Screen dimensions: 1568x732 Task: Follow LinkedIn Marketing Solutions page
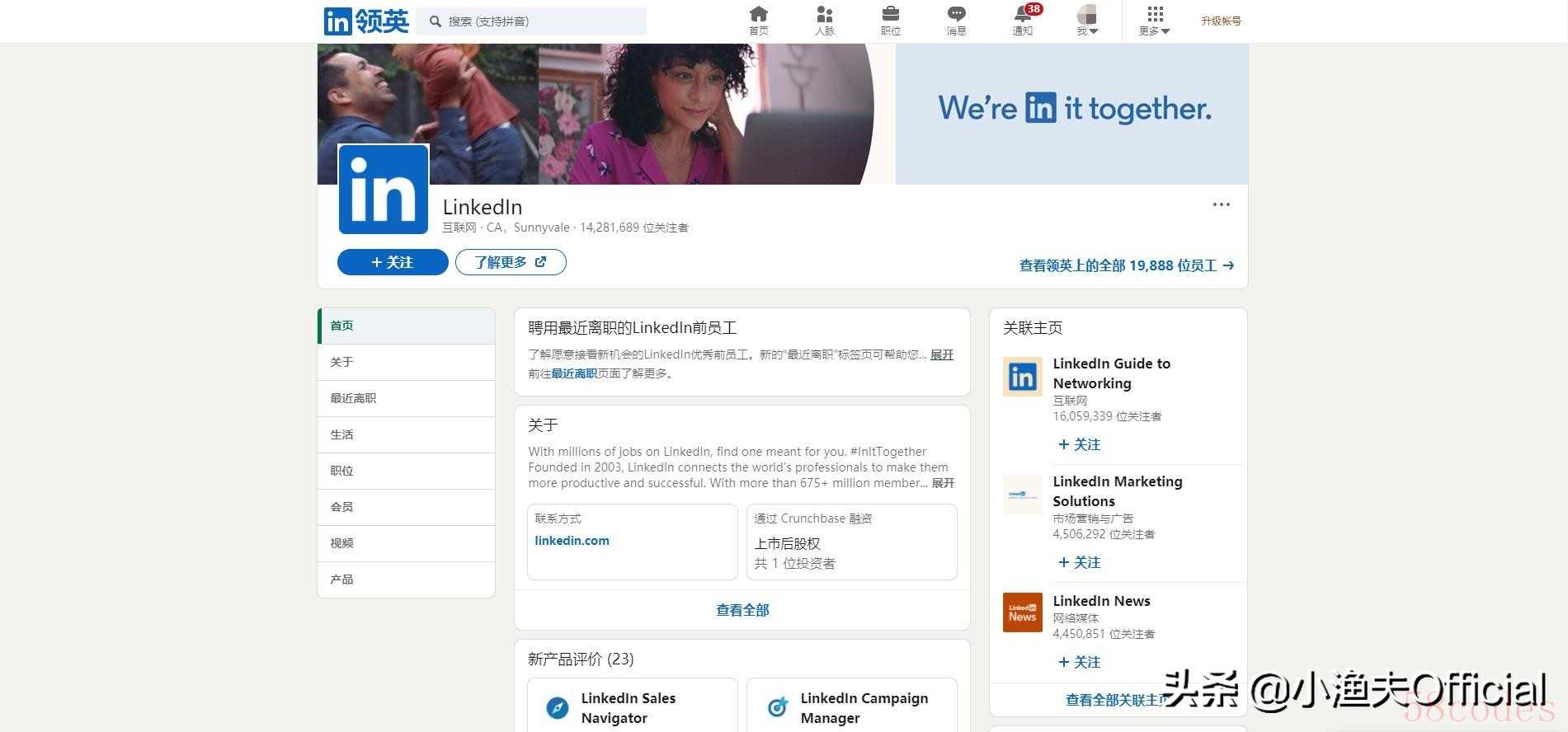[x=1079, y=562]
